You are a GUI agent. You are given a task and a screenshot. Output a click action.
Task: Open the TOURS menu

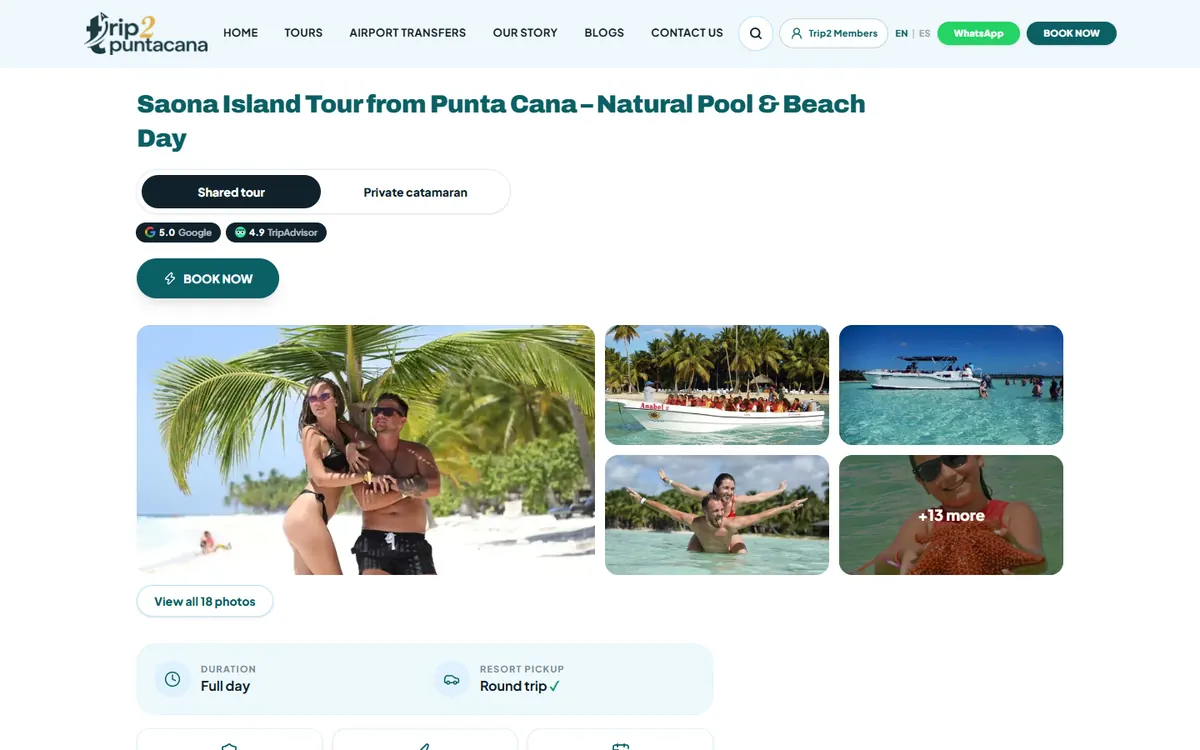point(303,33)
